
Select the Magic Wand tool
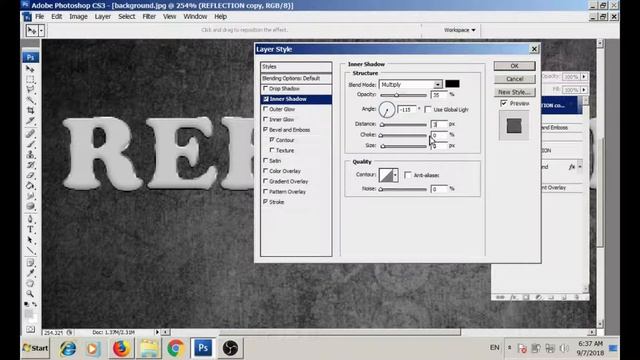(30, 100)
